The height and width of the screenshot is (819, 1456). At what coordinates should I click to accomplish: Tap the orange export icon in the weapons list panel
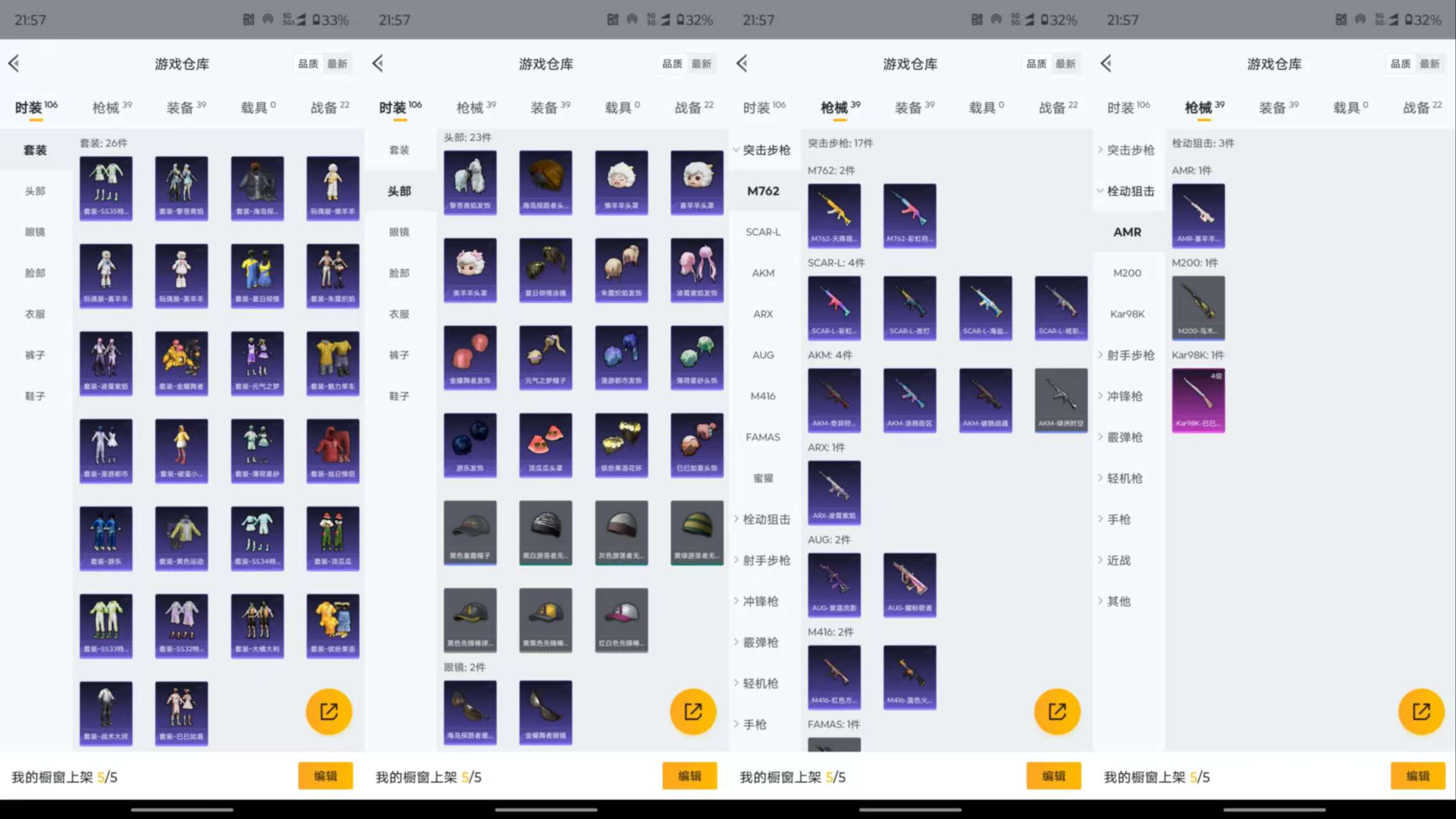[x=1056, y=711]
